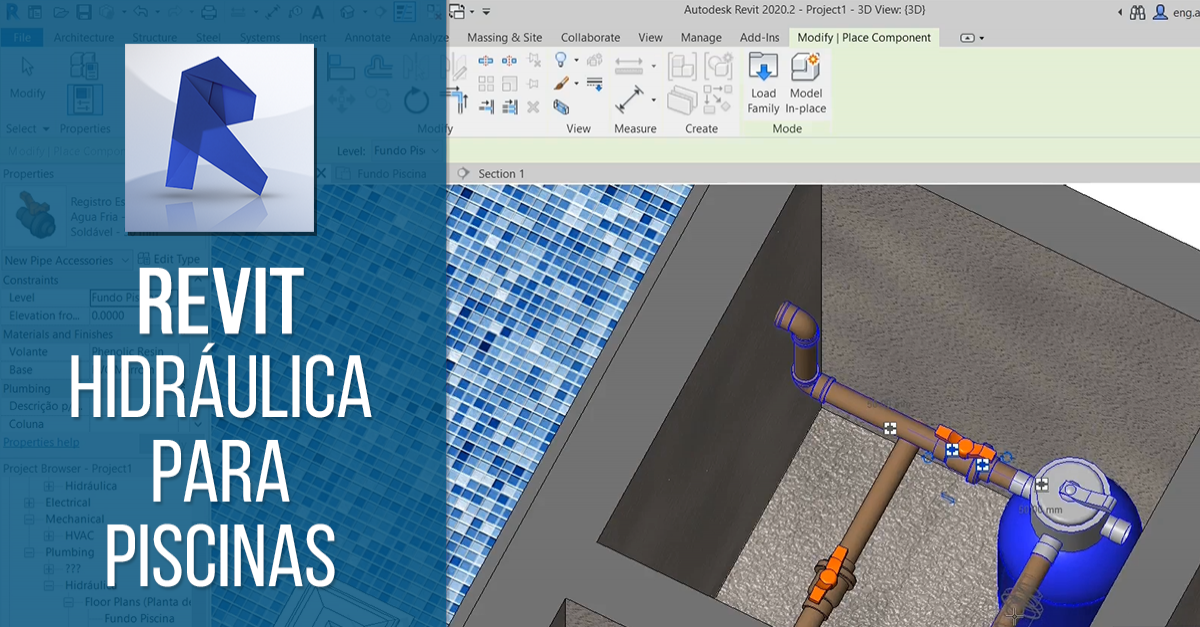Open the File tab
The height and width of the screenshot is (627, 1200).
point(22,38)
